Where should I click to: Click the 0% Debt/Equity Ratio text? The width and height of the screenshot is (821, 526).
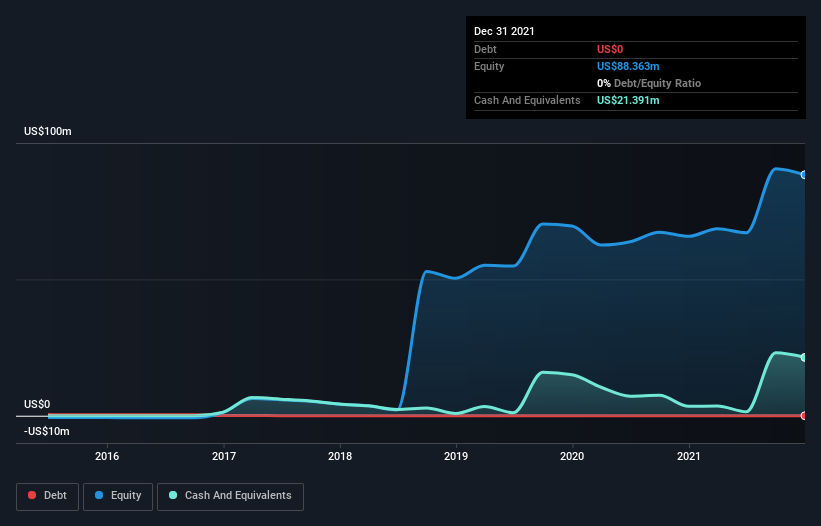649,83
